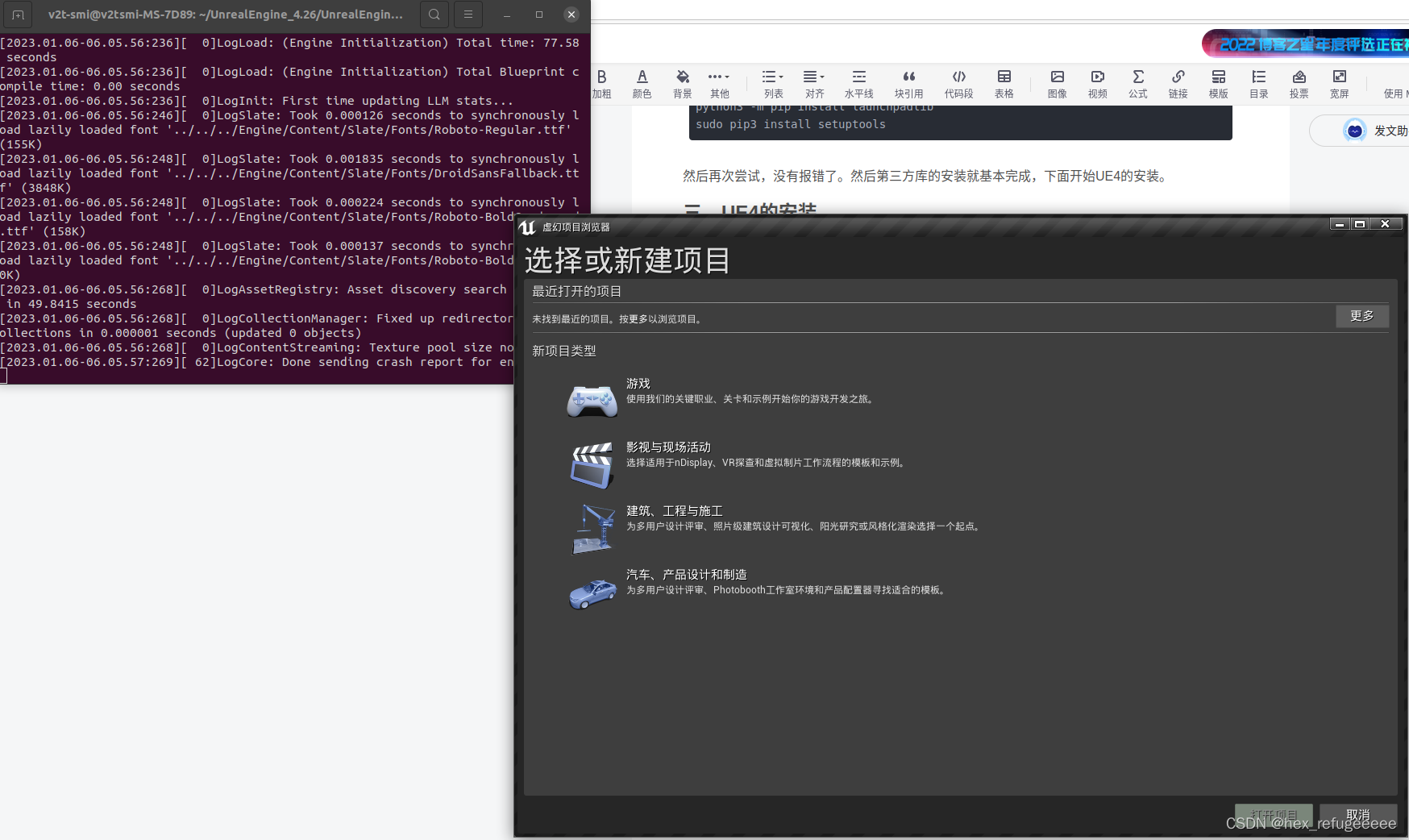Toggle bold text formatting
The image size is (1409, 840).
click(602, 83)
